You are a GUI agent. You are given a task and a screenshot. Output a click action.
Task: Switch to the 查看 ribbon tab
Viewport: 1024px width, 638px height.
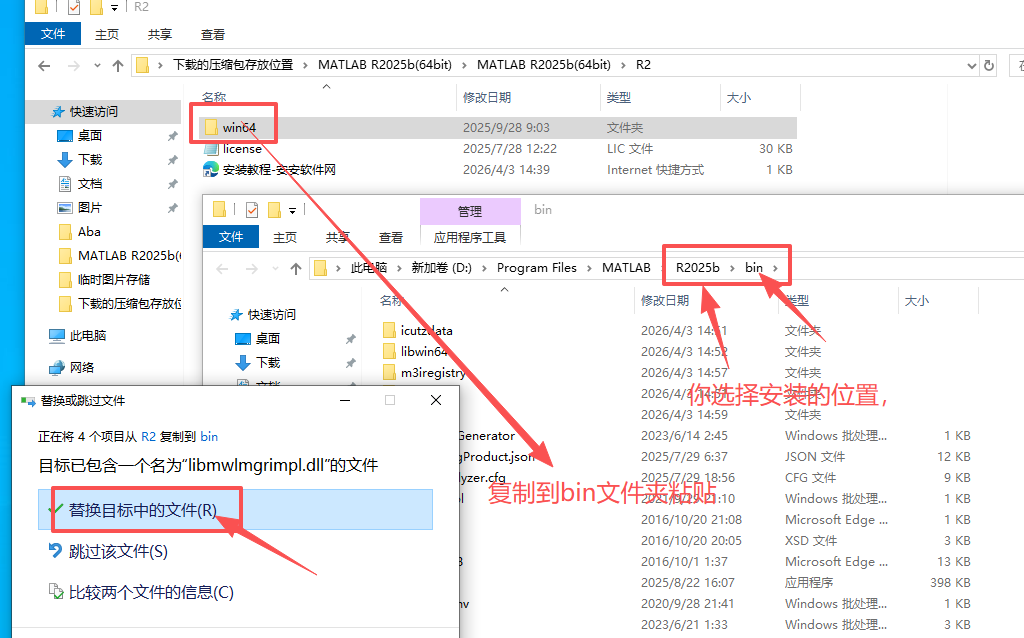tap(211, 33)
